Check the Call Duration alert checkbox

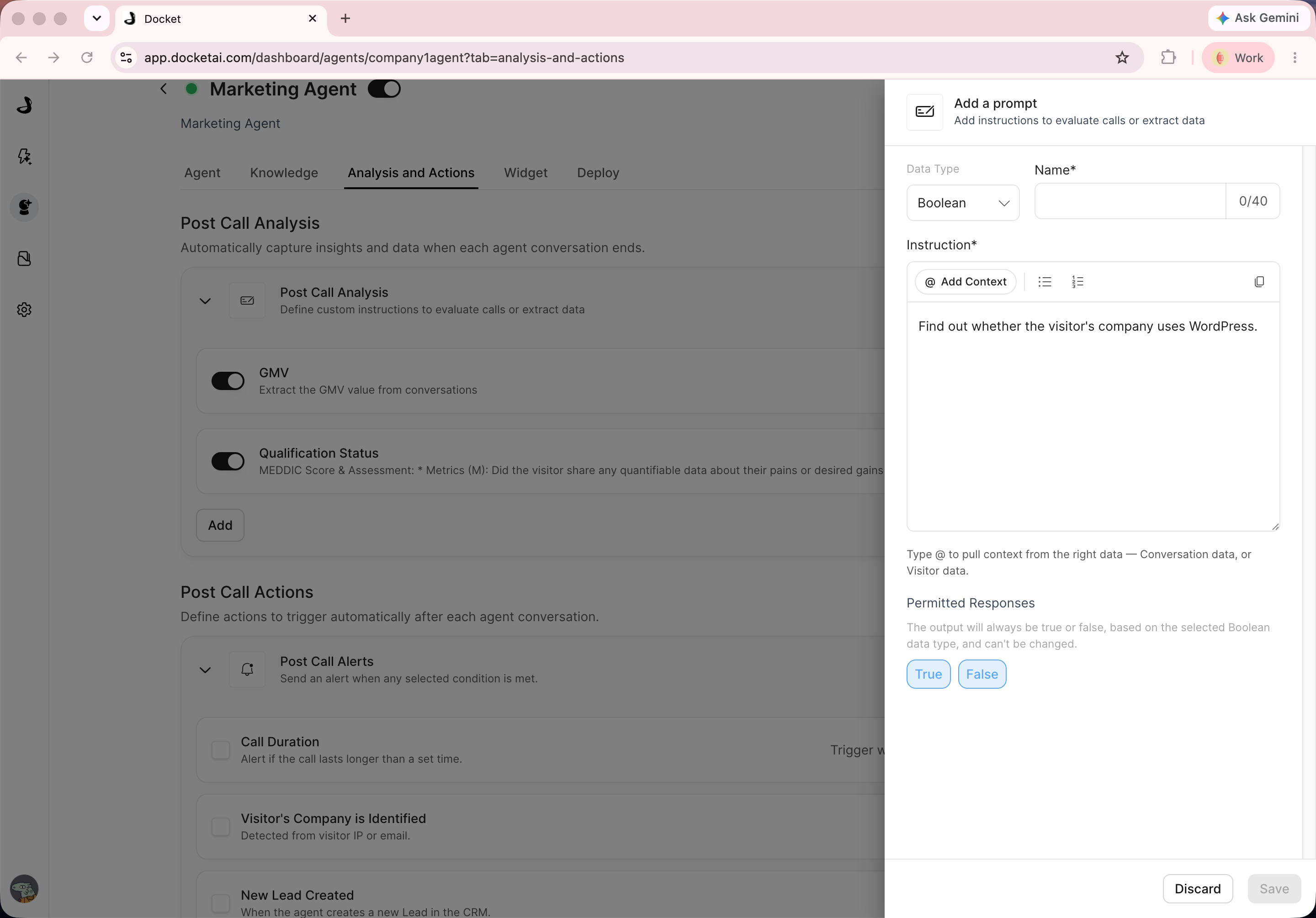coord(221,750)
